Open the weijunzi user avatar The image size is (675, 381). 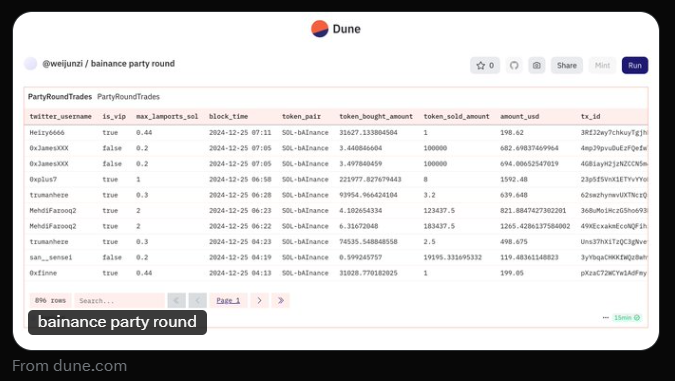pos(31,64)
